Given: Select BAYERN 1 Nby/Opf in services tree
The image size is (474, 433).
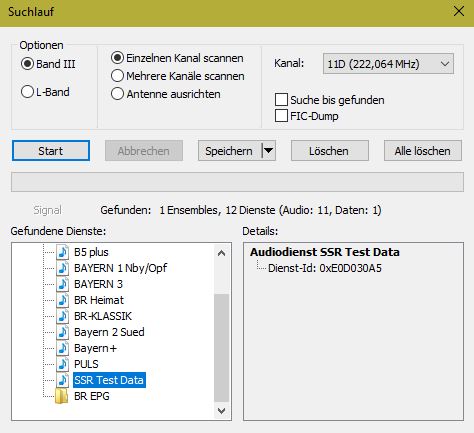Looking at the screenshot, I should 120,268.
